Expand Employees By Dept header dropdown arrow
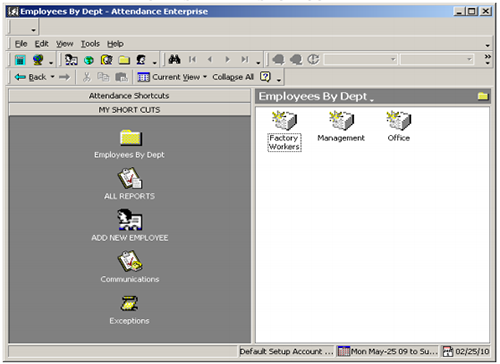The width and height of the screenshot is (500, 364). coord(372,100)
